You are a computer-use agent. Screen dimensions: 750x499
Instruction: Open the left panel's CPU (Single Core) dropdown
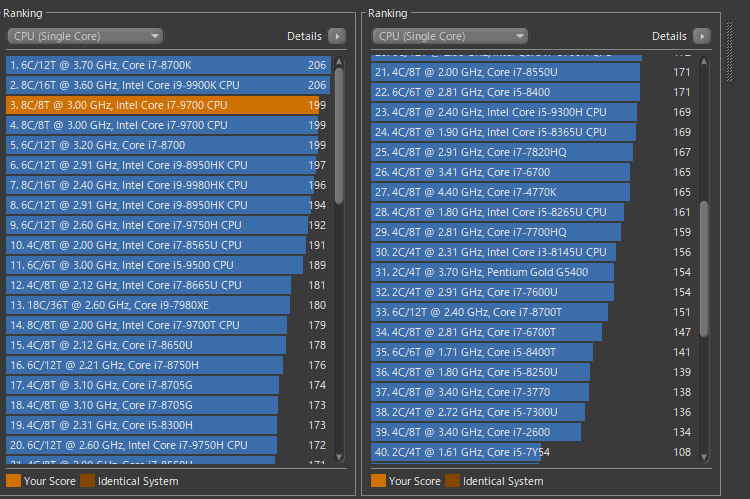click(x=85, y=36)
